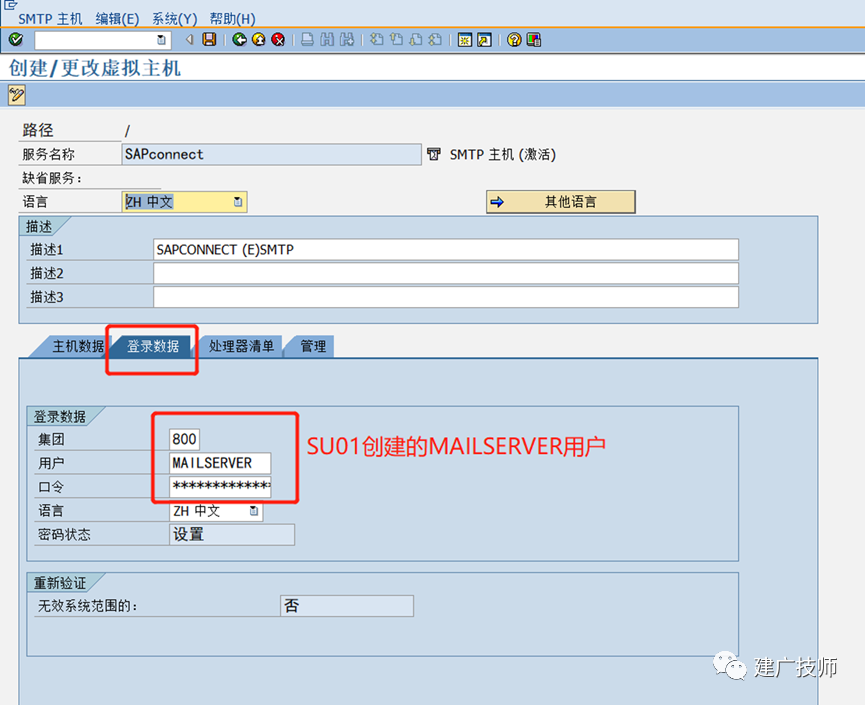865x705 pixels.
Task: Click the 其他语言 button
Action: click(560, 202)
